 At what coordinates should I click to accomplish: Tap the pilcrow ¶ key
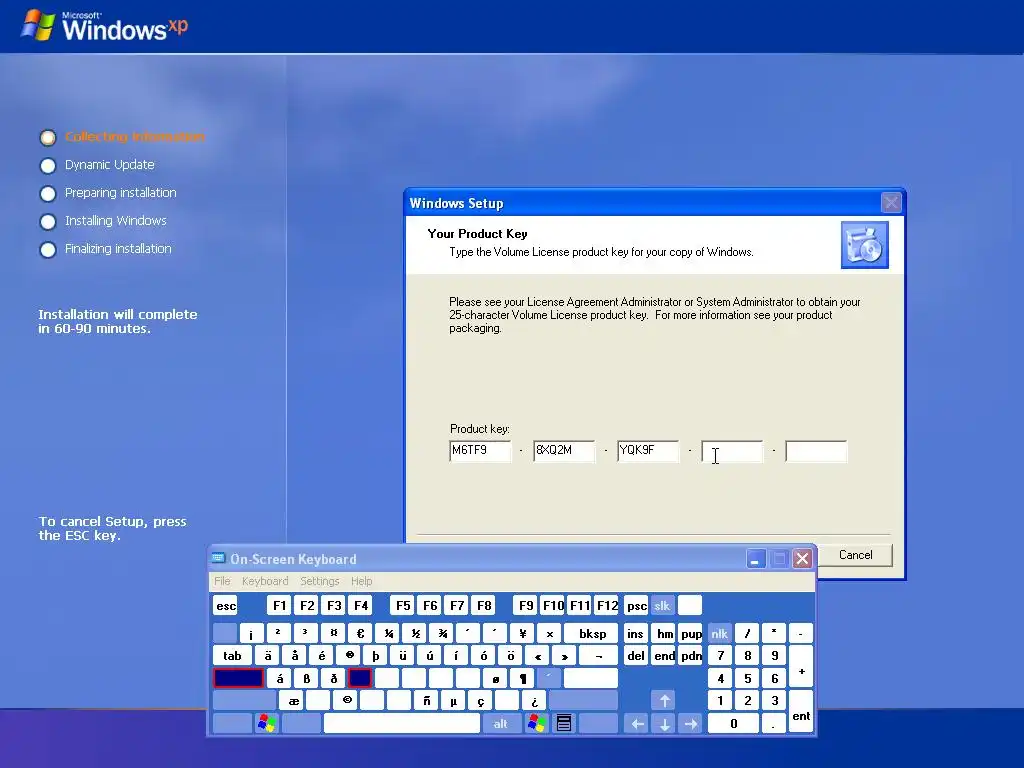pyautogui.click(x=522, y=679)
